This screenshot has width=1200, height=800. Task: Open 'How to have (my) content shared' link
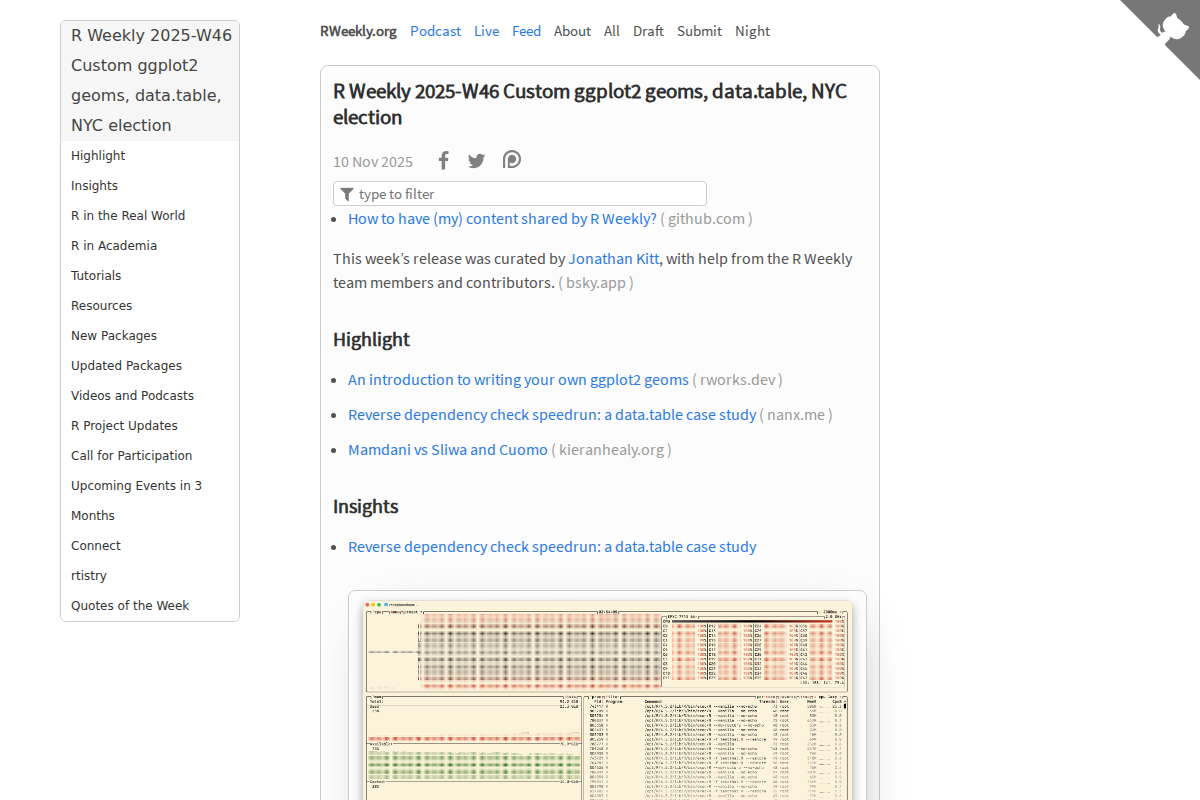tap(502, 219)
